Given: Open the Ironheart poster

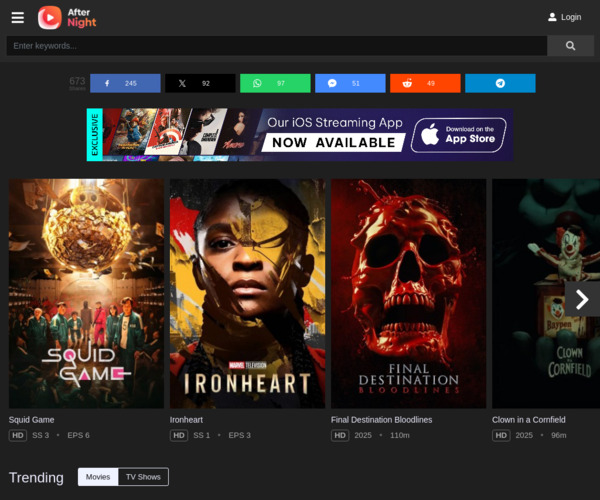Looking at the screenshot, I should pos(248,293).
